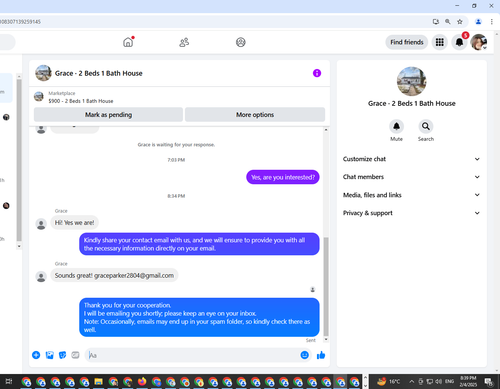Image resolution: width=500 pixels, height=389 pixels.
Task: Click the Find friends button
Action: 407,42
